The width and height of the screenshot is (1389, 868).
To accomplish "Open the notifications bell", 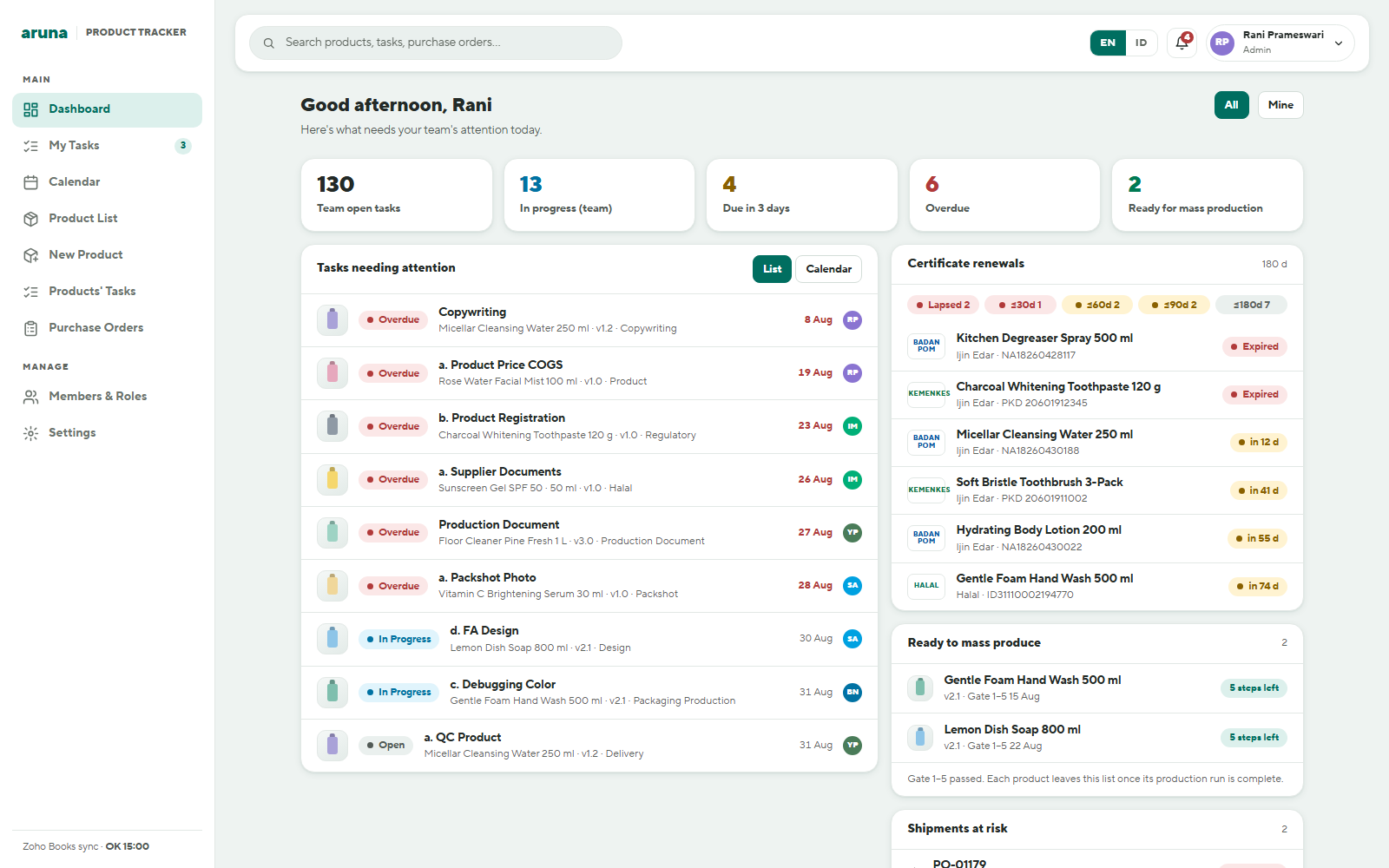I will [1182, 43].
